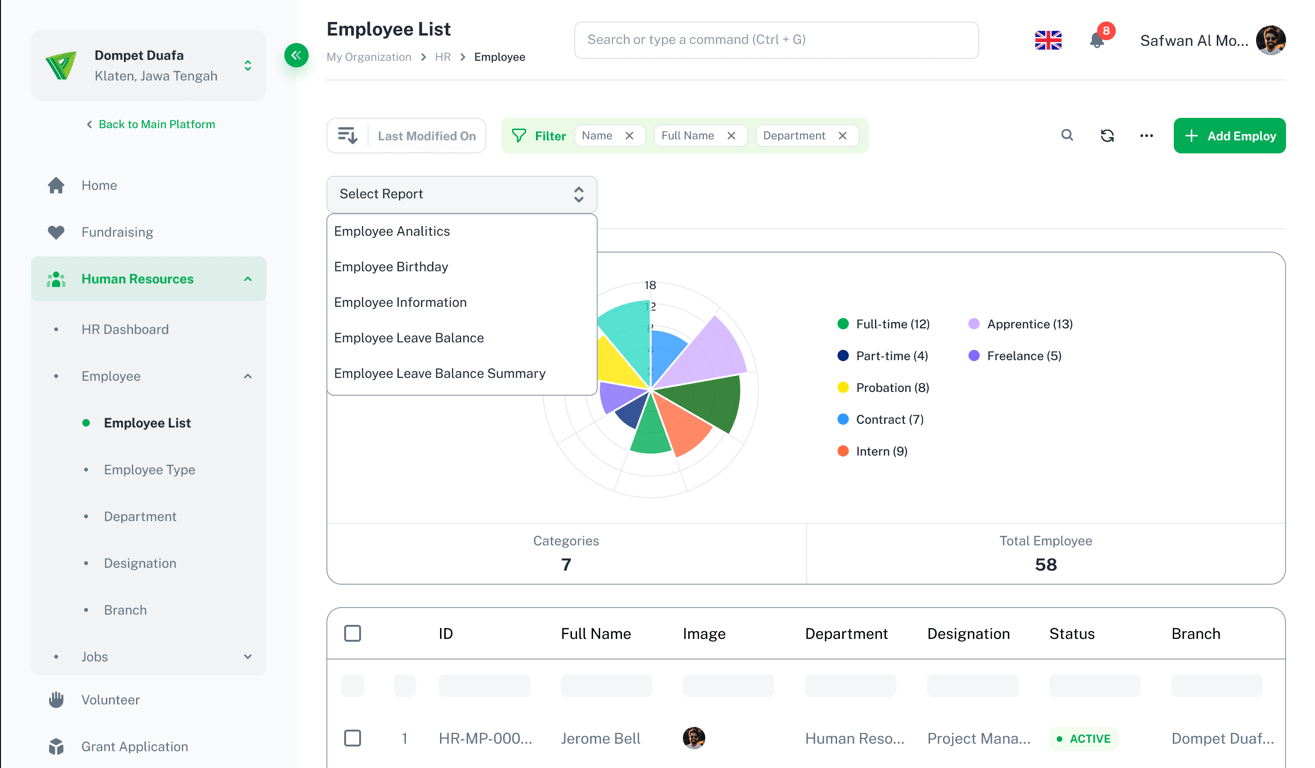Open Branch page in sidebar

[x=125, y=610]
